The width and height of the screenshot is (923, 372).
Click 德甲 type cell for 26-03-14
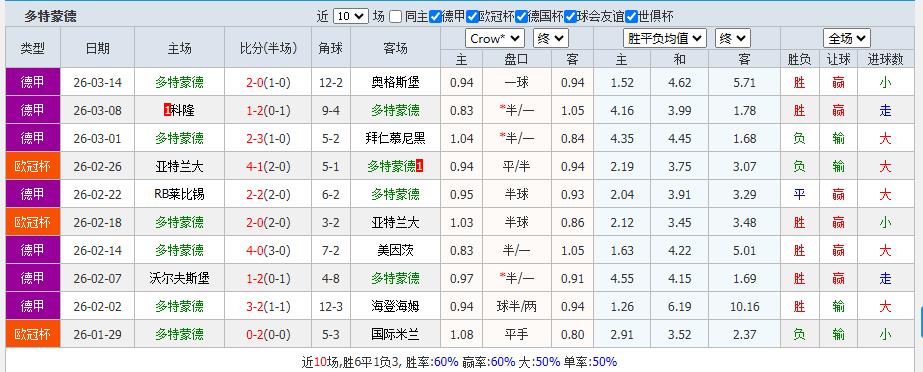(33, 82)
